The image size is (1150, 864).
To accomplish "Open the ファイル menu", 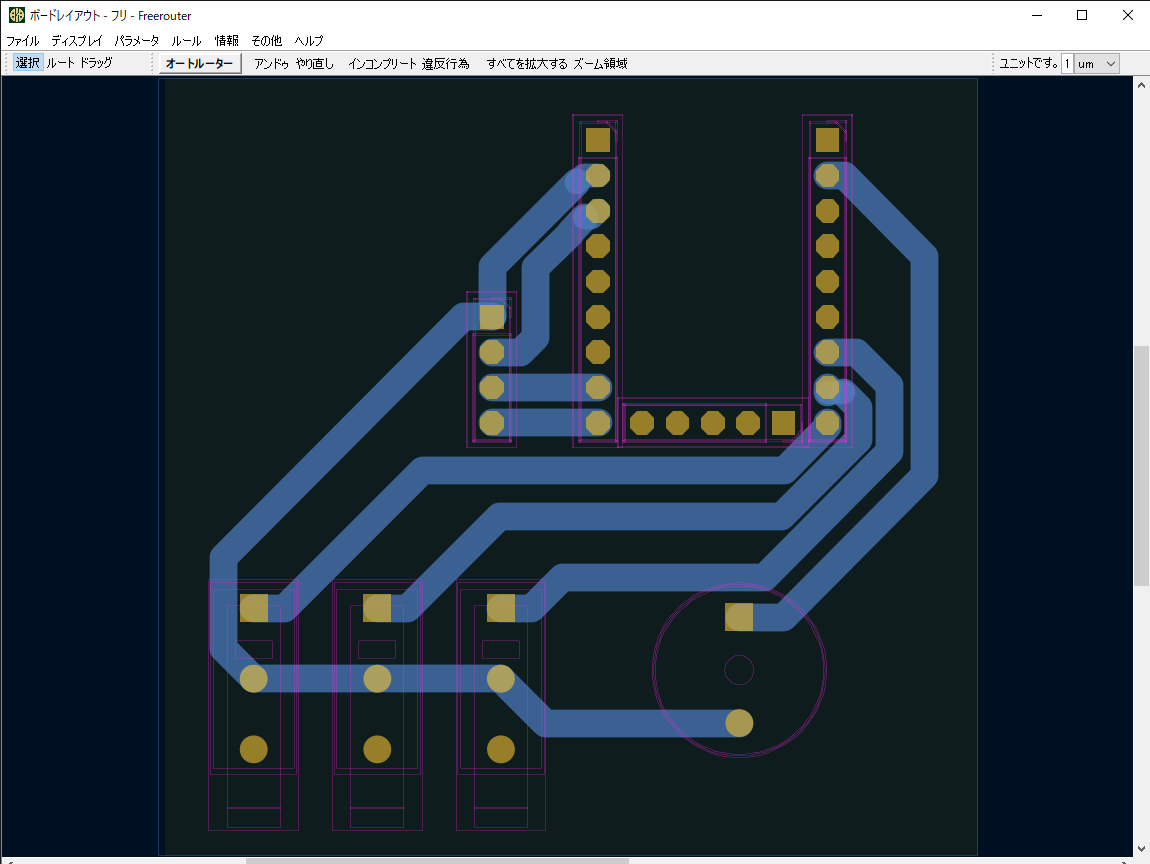I will (23, 40).
